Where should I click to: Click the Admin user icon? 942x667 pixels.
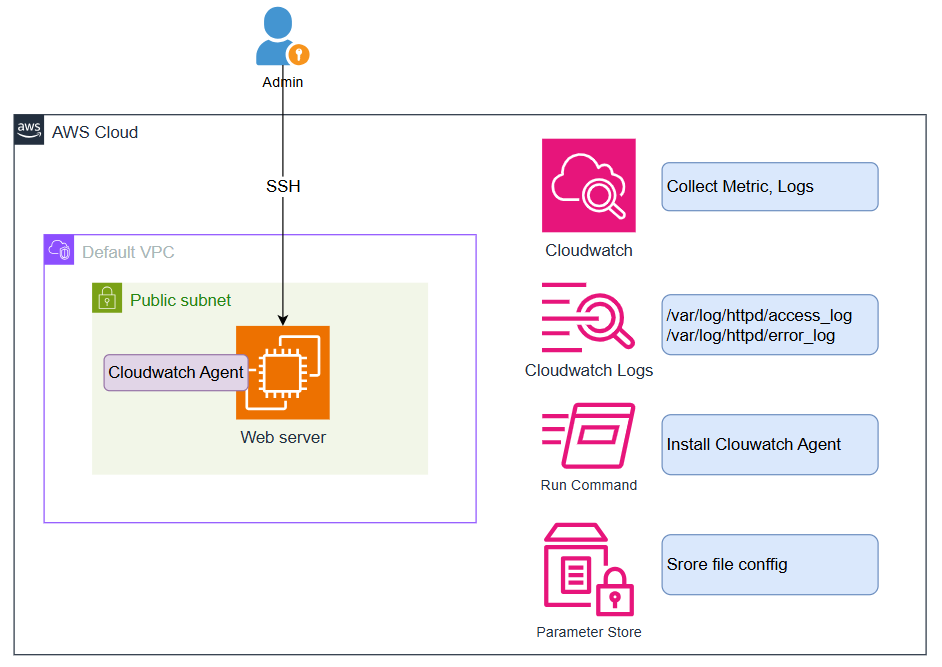(281, 38)
